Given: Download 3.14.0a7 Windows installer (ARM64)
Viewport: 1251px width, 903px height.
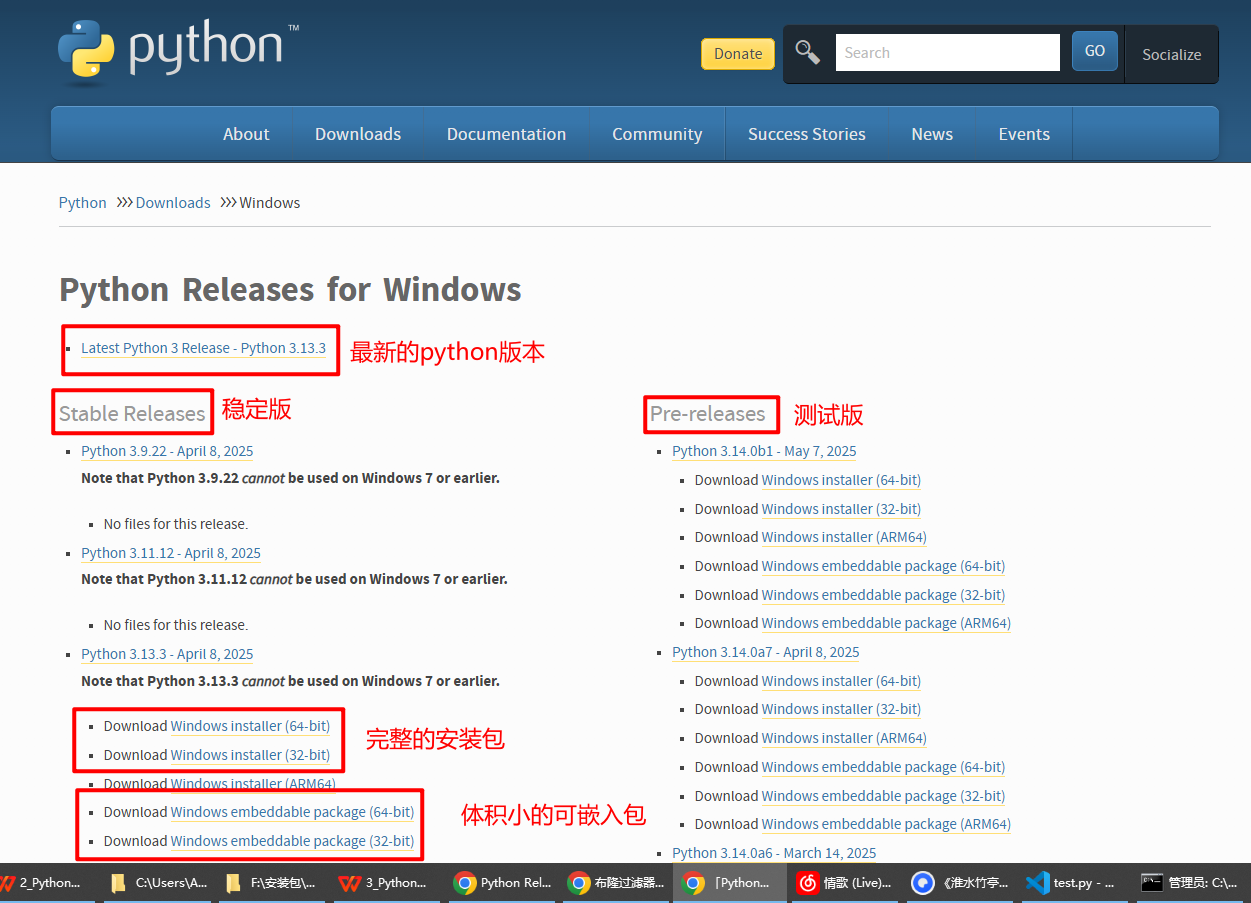Looking at the screenshot, I should pyautogui.click(x=844, y=738).
